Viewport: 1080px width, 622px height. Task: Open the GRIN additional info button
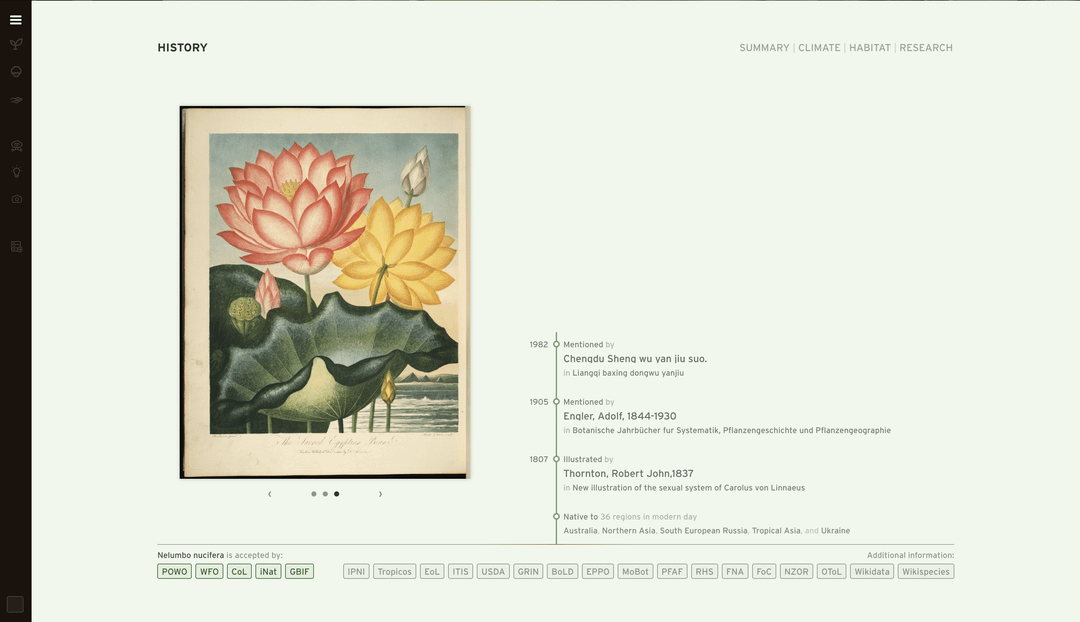click(x=528, y=572)
